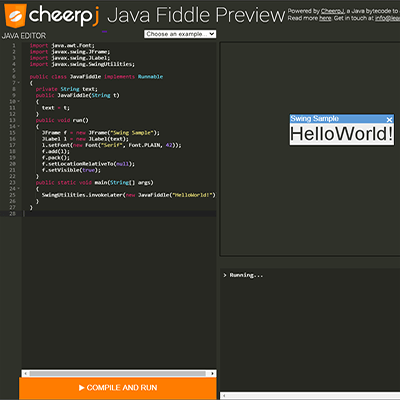Click the "public void run()" line
Viewport: 400px width, 400px height.
pyautogui.click(x=62, y=120)
